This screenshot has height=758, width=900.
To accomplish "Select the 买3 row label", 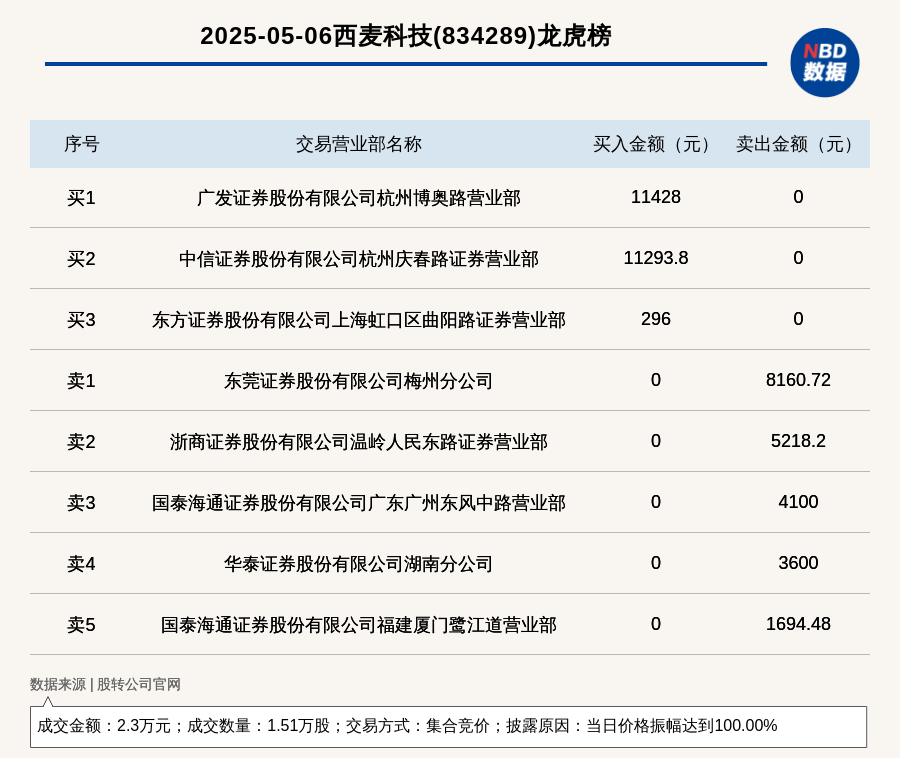I will [x=82, y=320].
